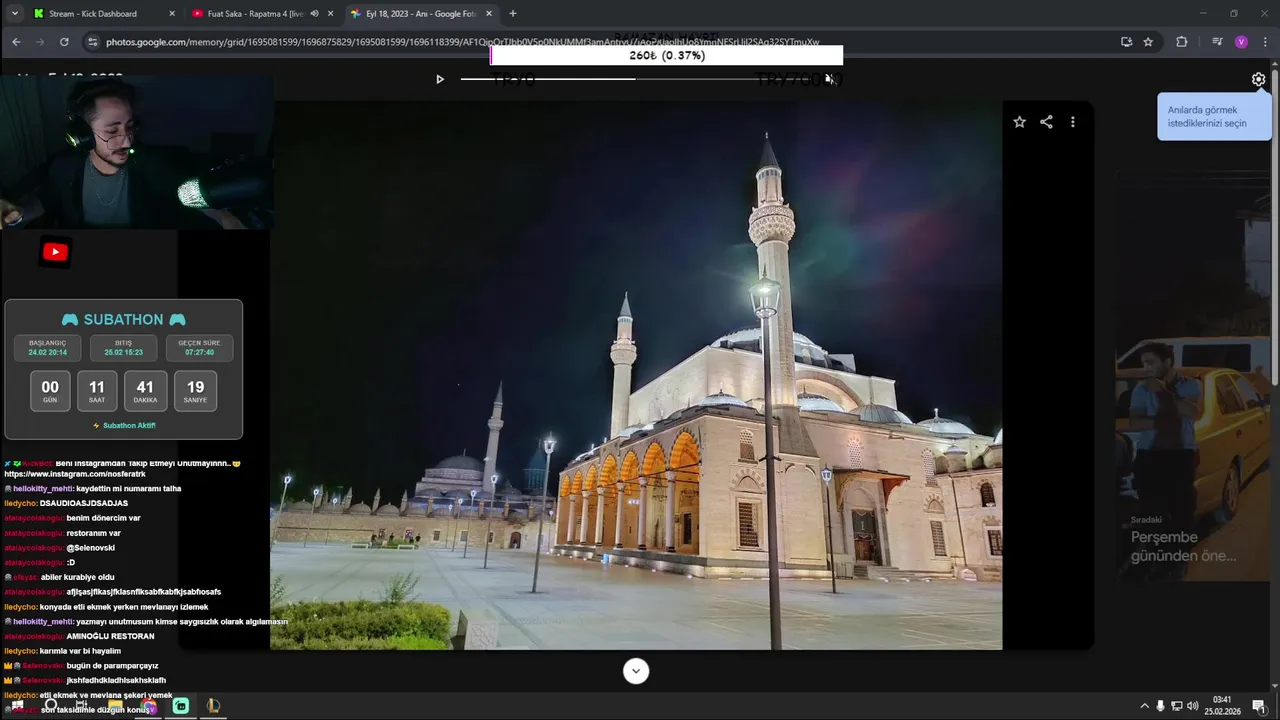The height and width of the screenshot is (720, 1280).
Task: Expand details with the down chevron button
Action: pyautogui.click(x=636, y=671)
